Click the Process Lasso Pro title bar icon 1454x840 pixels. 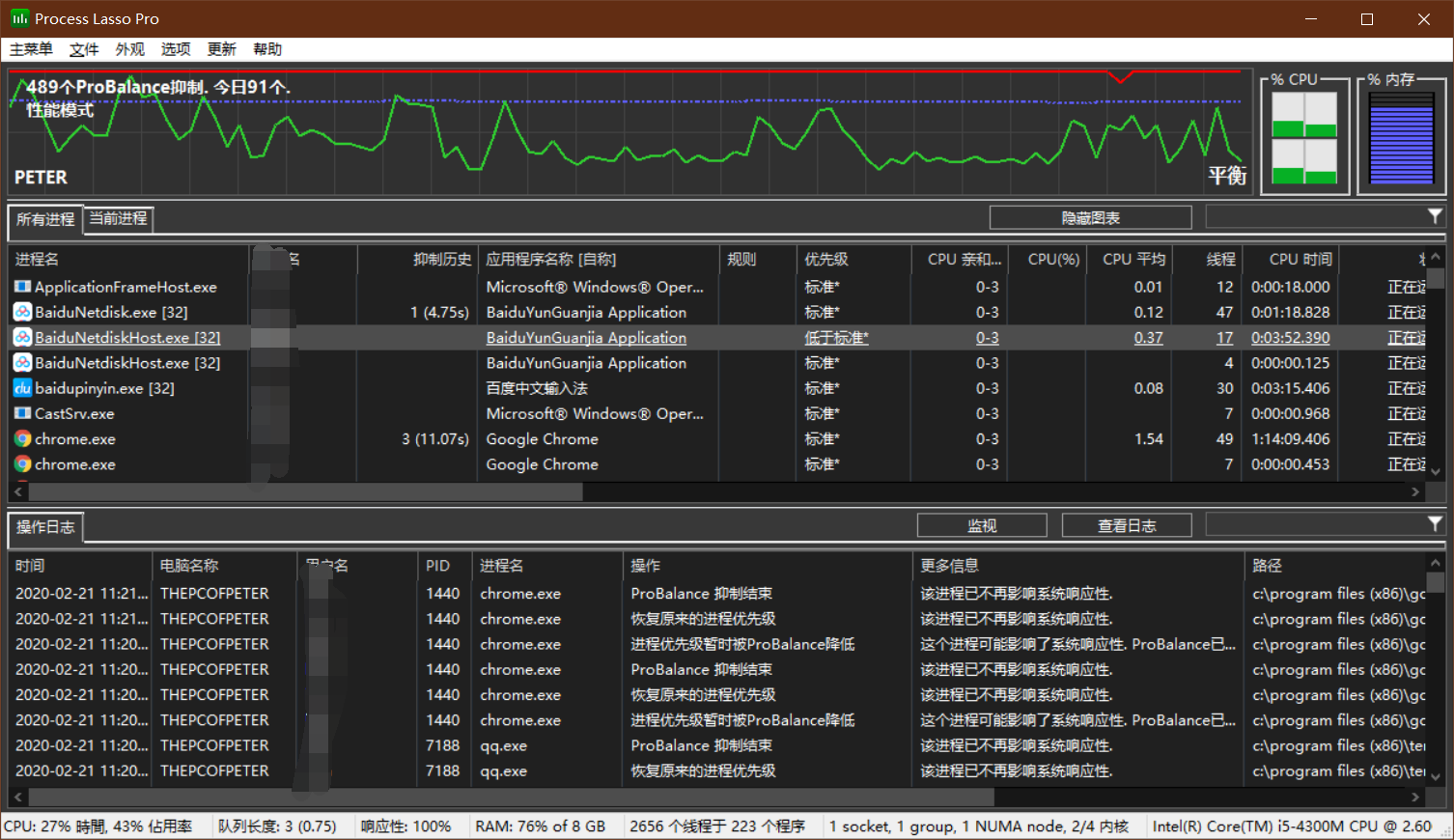point(19,18)
